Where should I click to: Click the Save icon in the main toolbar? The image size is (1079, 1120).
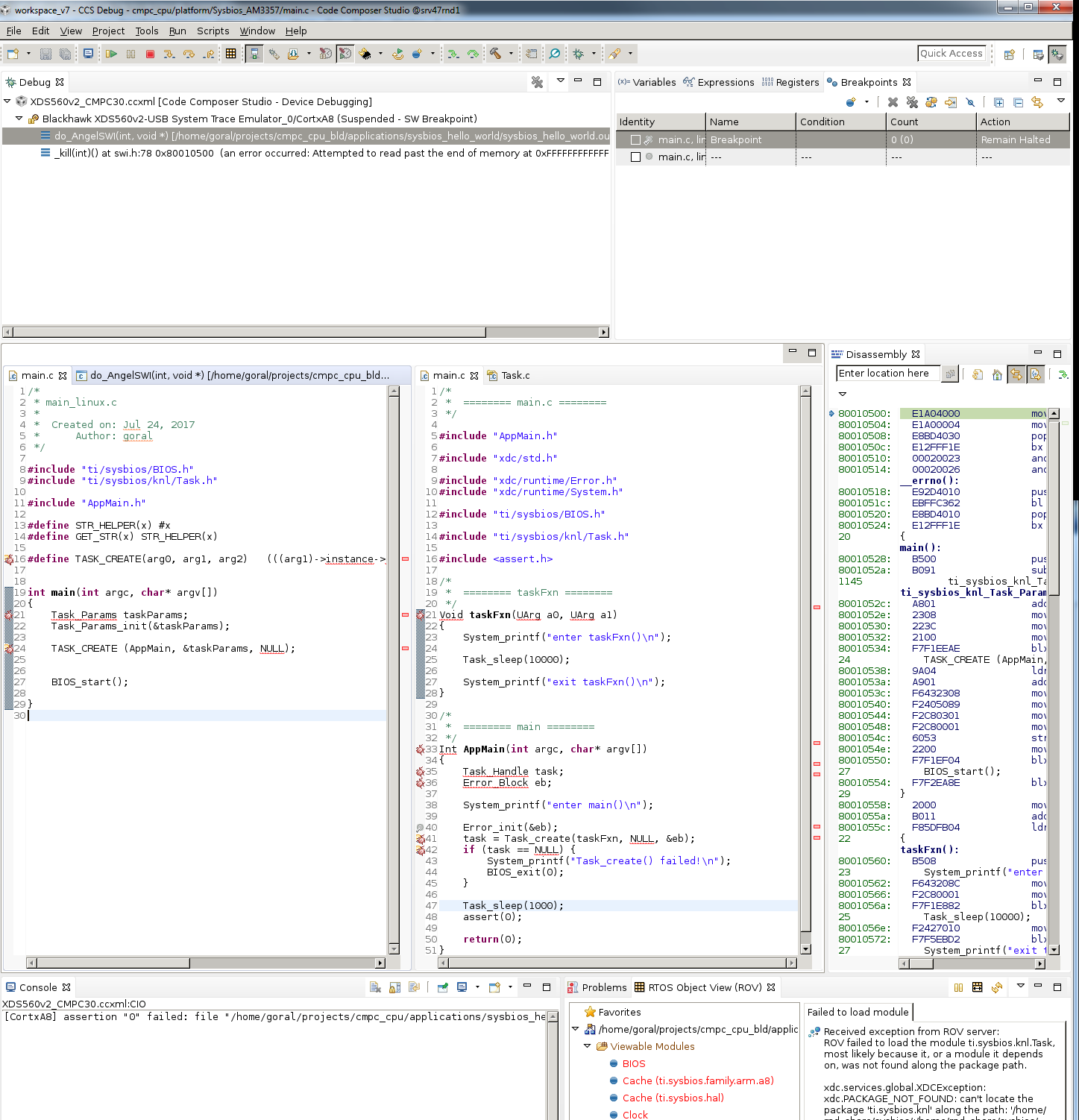coord(45,54)
